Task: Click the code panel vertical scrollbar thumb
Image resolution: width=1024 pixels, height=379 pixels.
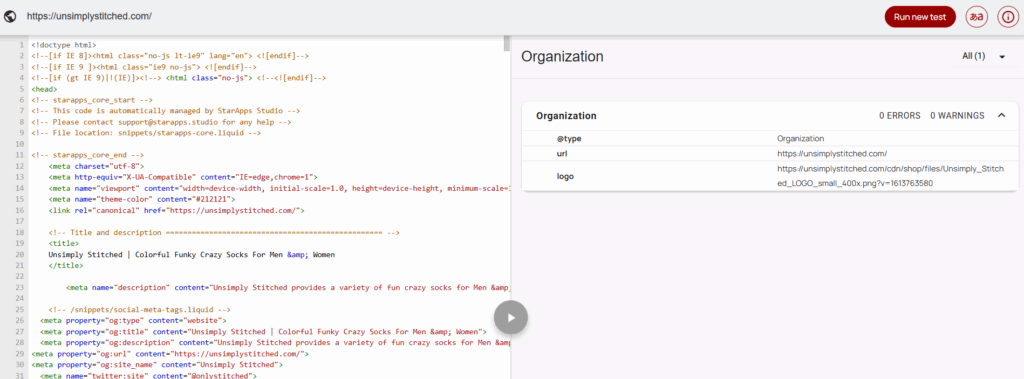Action: [506, 44]
